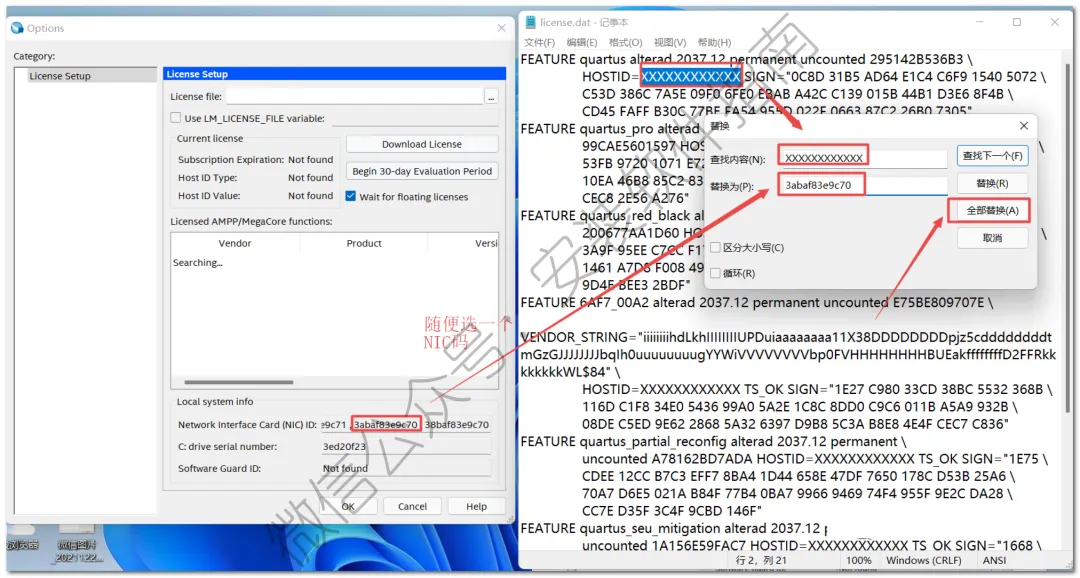Image resolution: width=1080 pixels, height=578 pixels.
Task: Click the Software Guard ID field
Action: tap(406, 468)
